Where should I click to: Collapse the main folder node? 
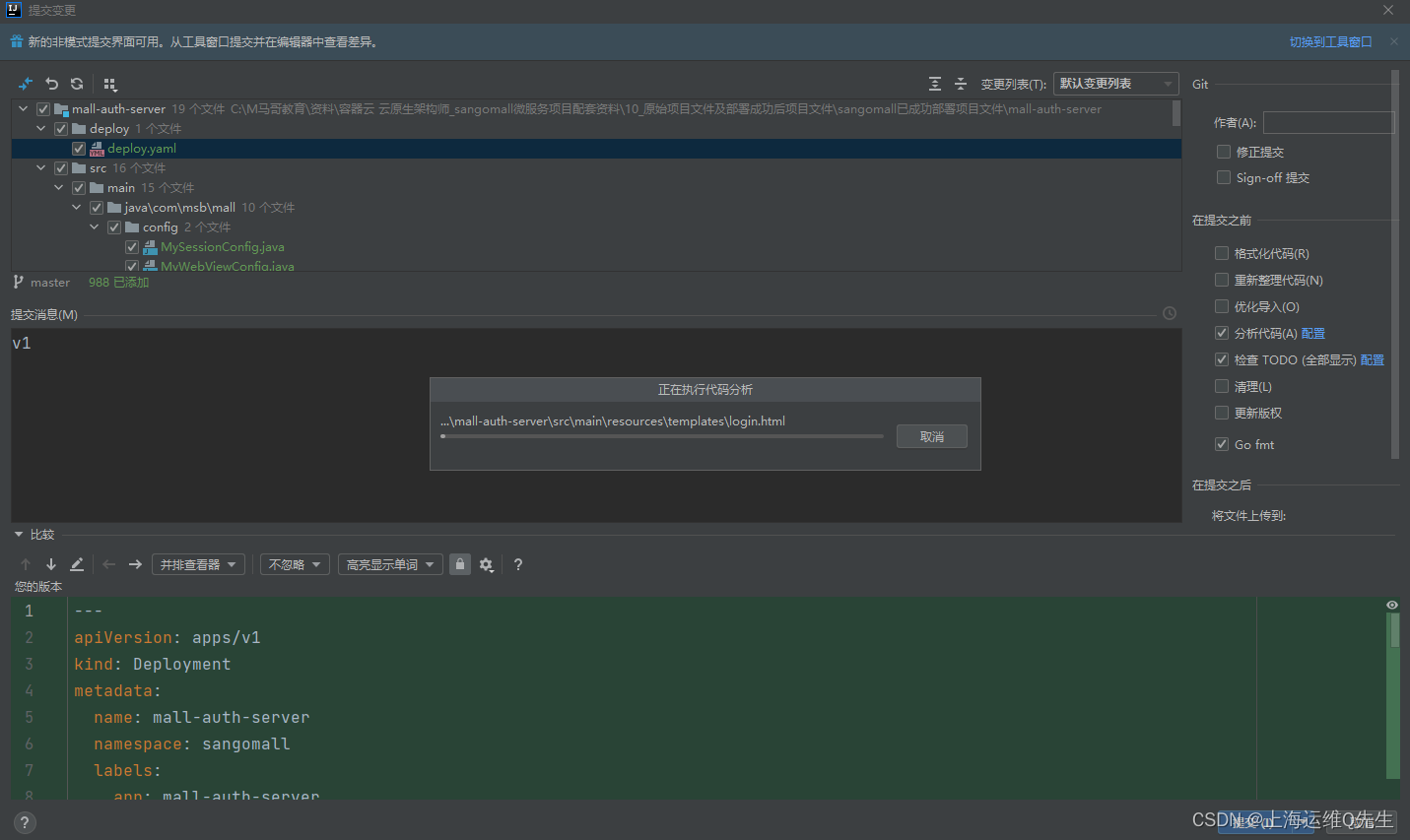(59, 188)
